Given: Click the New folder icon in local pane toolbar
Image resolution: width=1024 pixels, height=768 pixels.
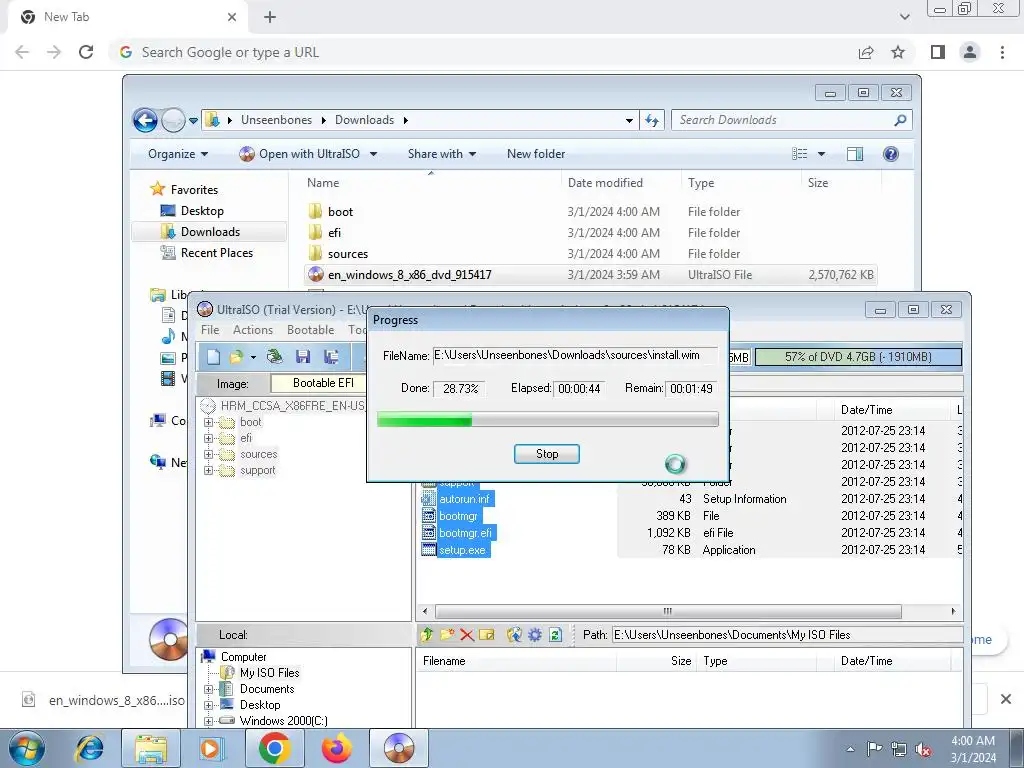Looking at the screenshot, I should pyautogui.click(x=447, y=634).
